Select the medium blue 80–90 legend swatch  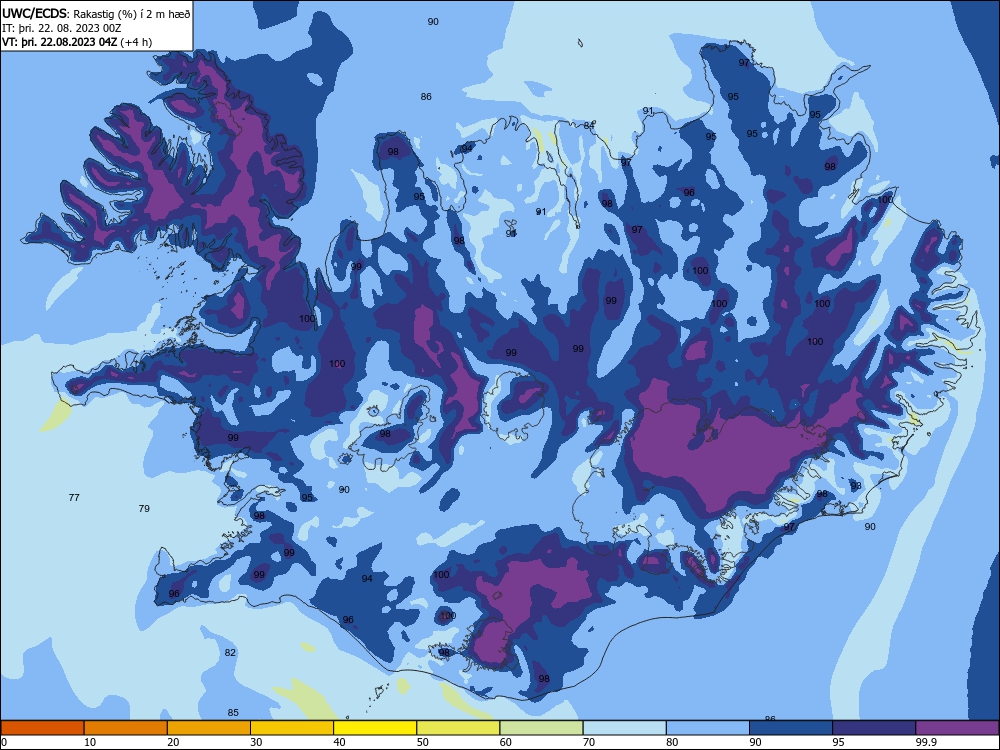[708, 728]
